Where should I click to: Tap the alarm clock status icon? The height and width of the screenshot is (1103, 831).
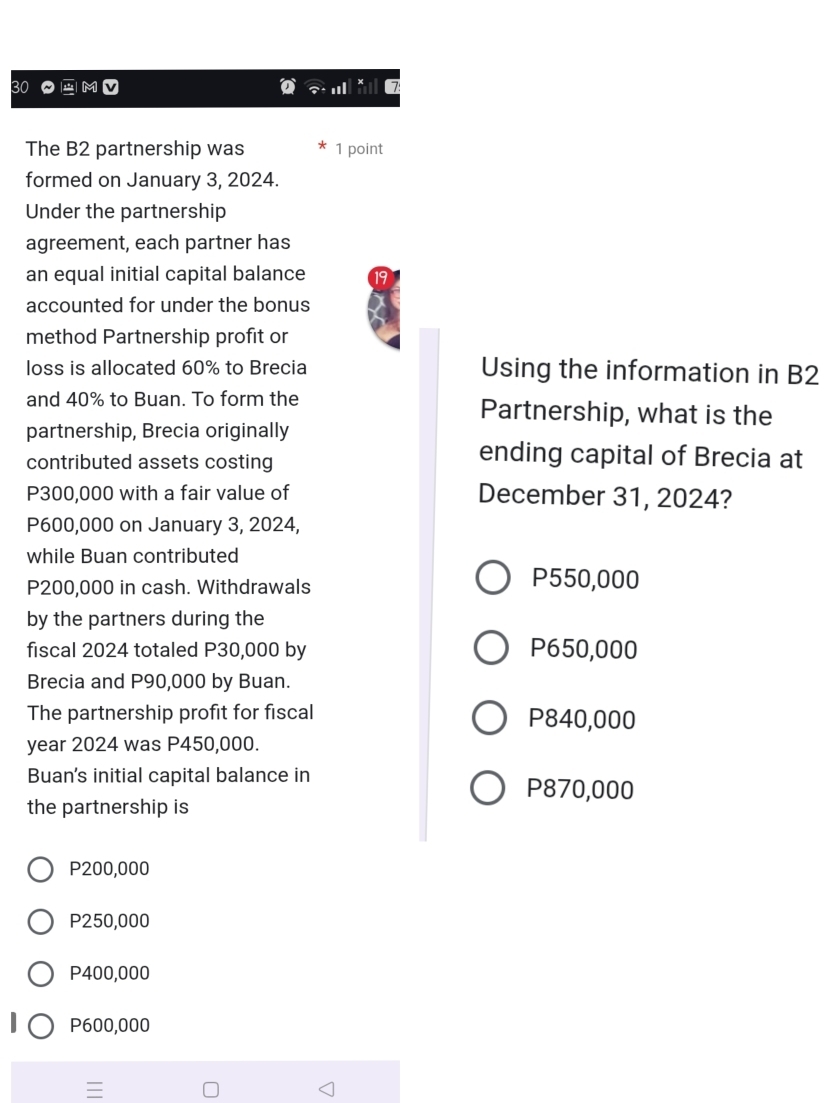coord(288,88)
